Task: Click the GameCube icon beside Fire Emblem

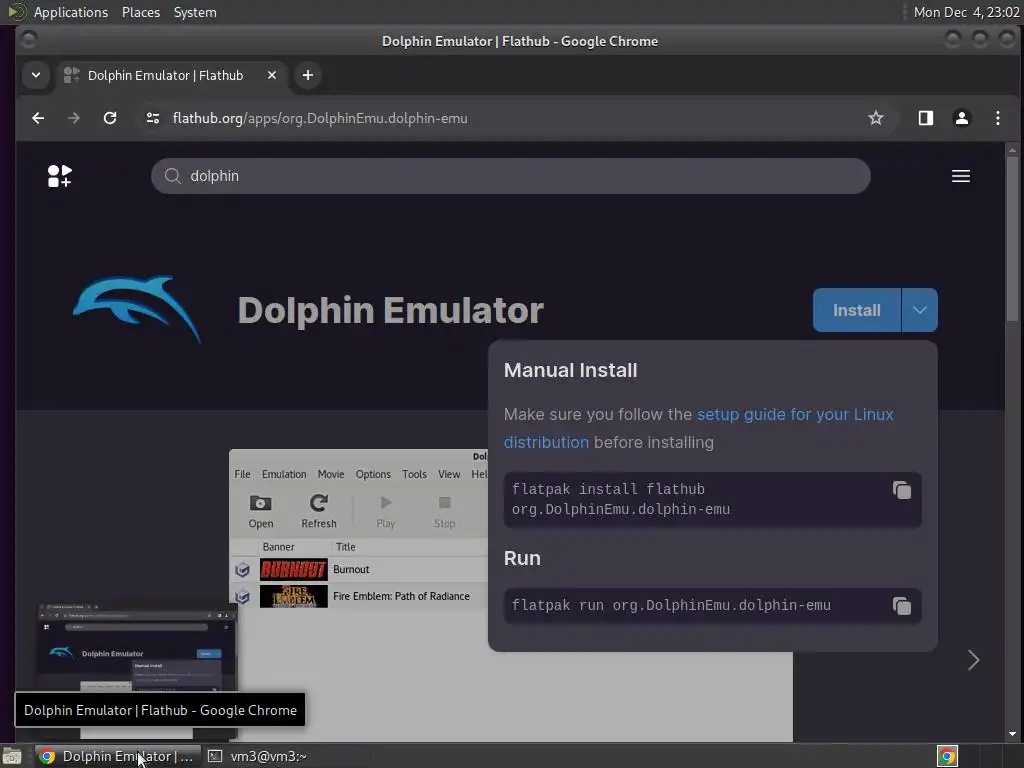Action: click(242, 596)
